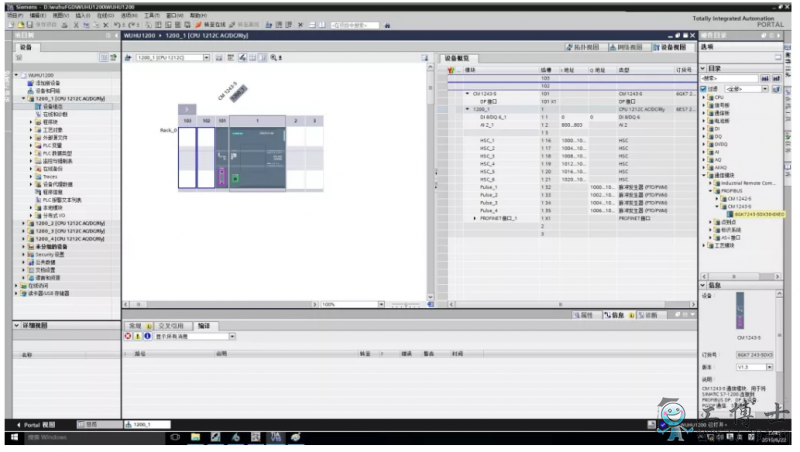Click the save project disk icon

point(30,24)
